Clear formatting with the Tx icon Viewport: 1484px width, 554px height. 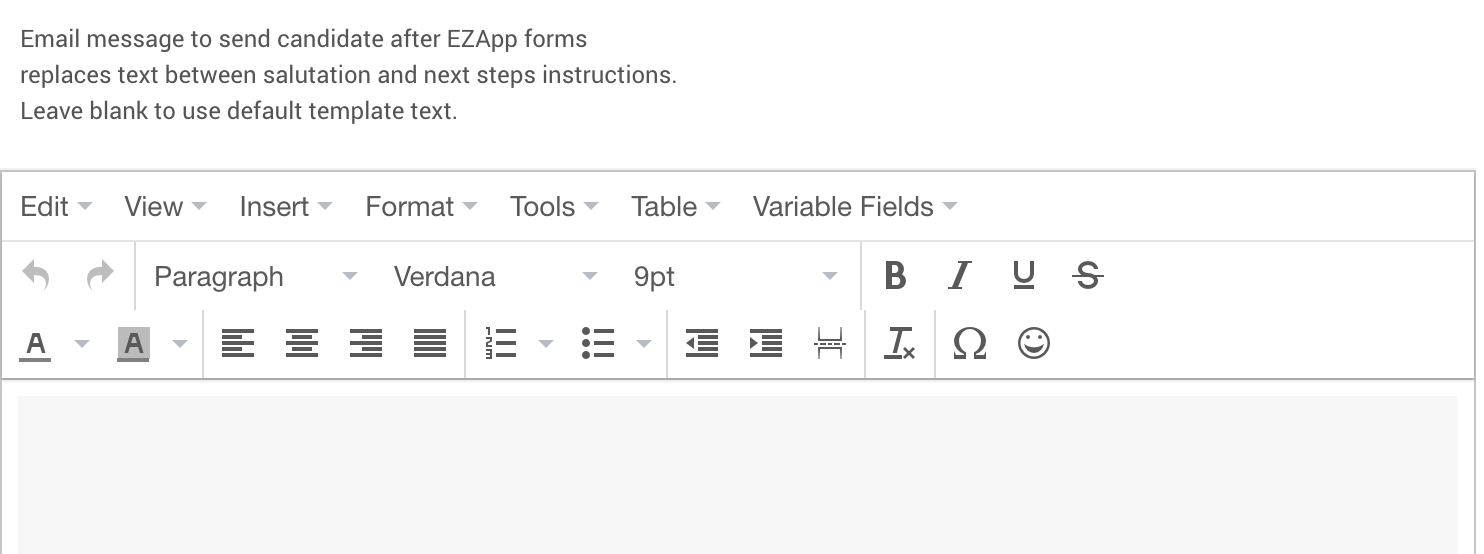[x=899, y=344]
